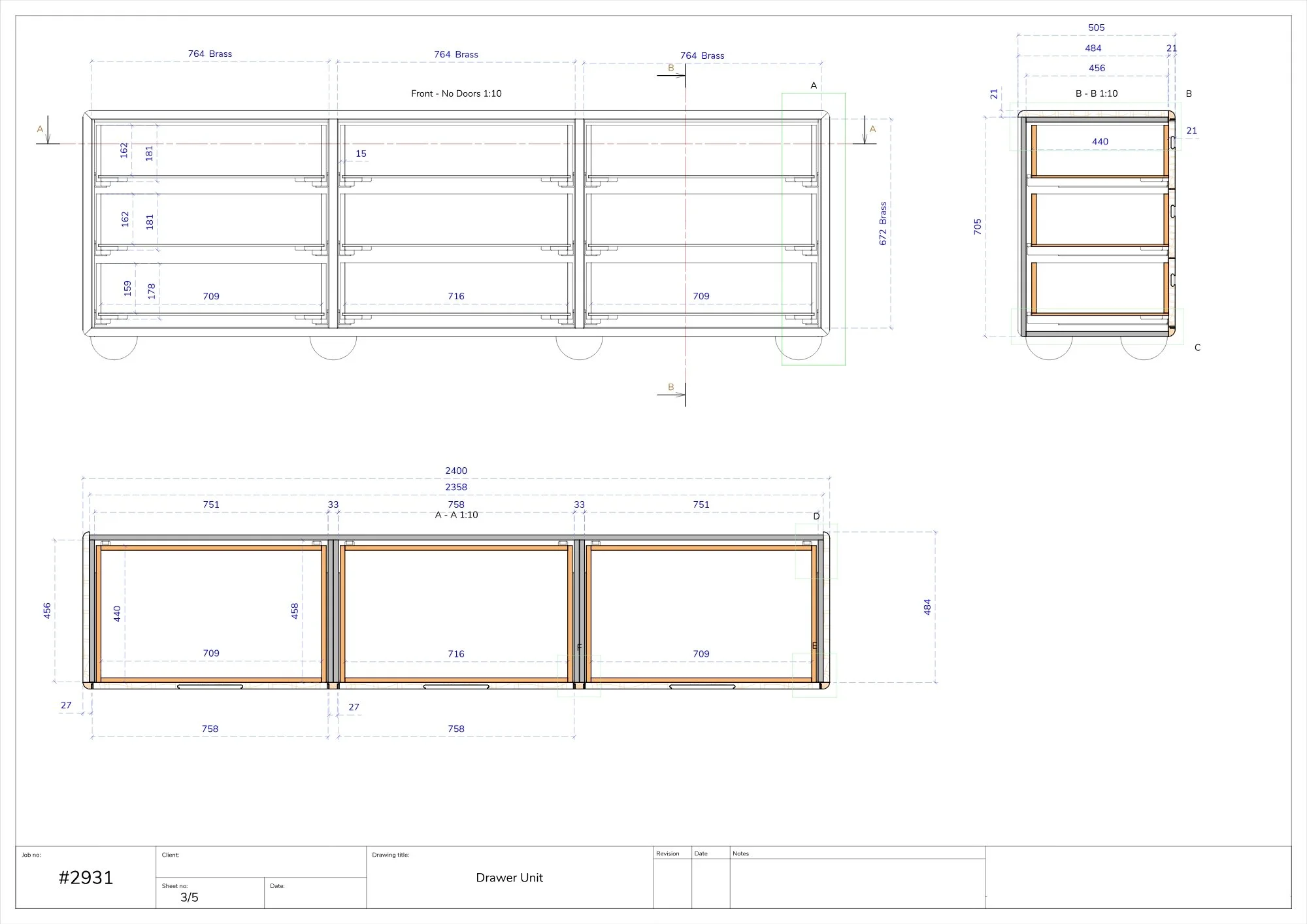
Task: Click job number #2931 in title block
Action: click(x=86, y=878)
